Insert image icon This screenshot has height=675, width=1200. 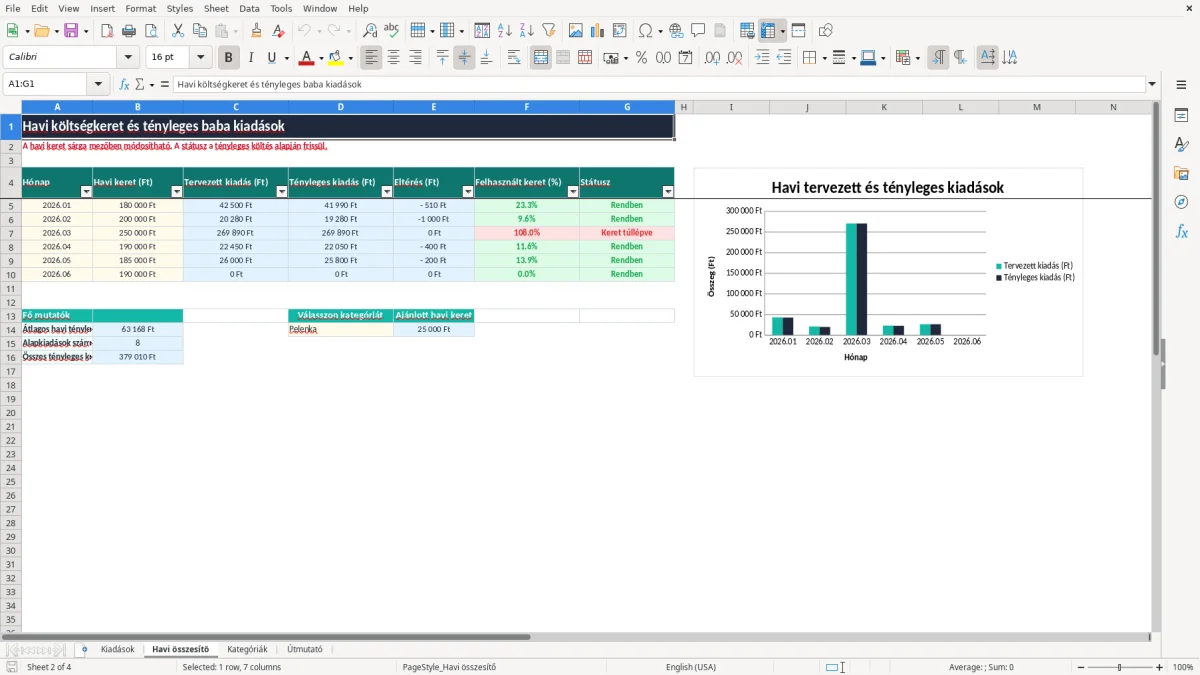[576, 31]
